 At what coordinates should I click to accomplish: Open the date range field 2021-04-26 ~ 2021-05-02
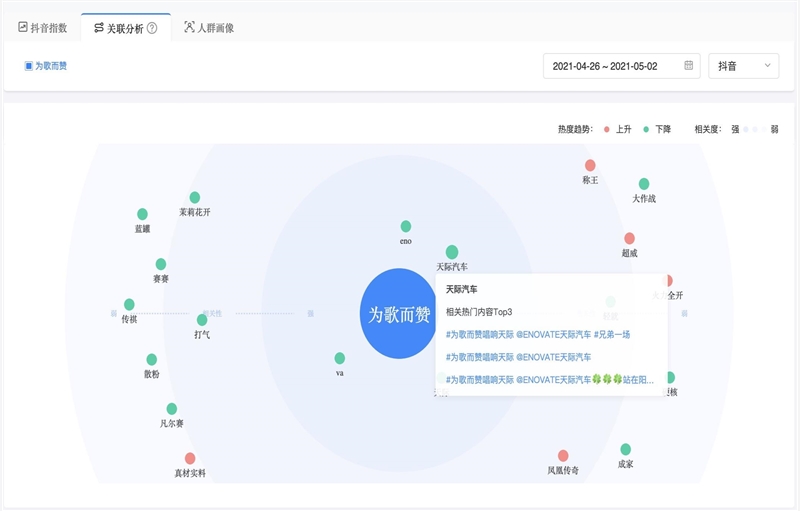(621, 66)
